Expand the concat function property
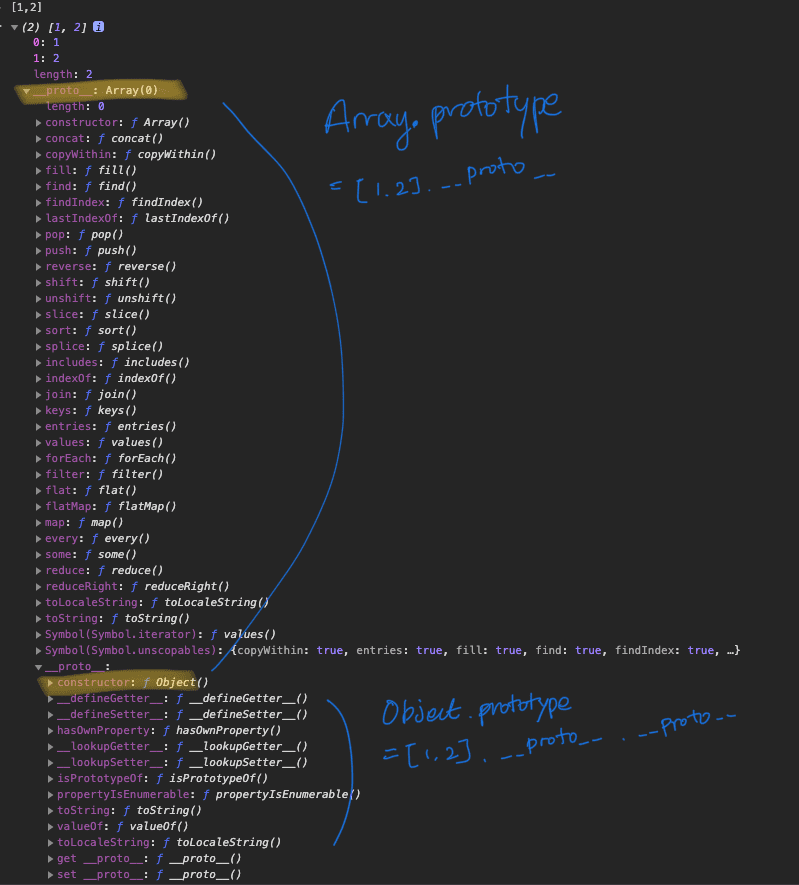Screen dimensions: 799x885 (38, 139)
